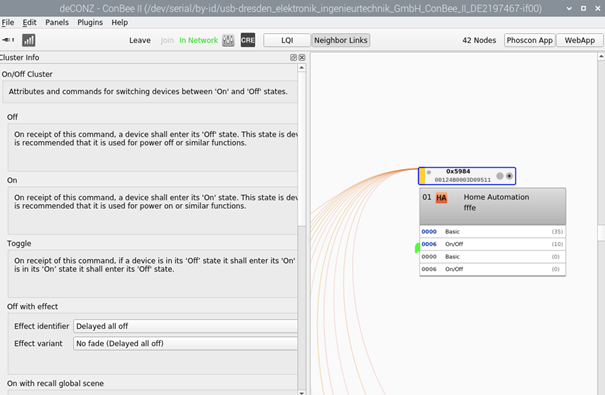Click the window title bar dropdown chevron

[569, 8]
